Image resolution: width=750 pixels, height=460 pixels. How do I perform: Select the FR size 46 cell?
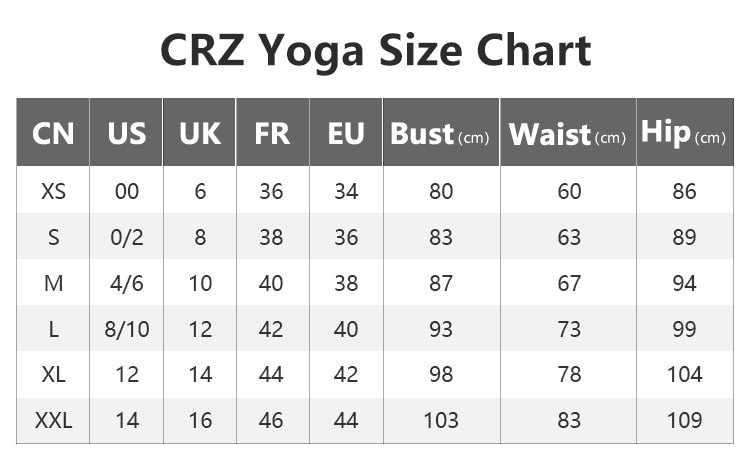click(271, 421)
